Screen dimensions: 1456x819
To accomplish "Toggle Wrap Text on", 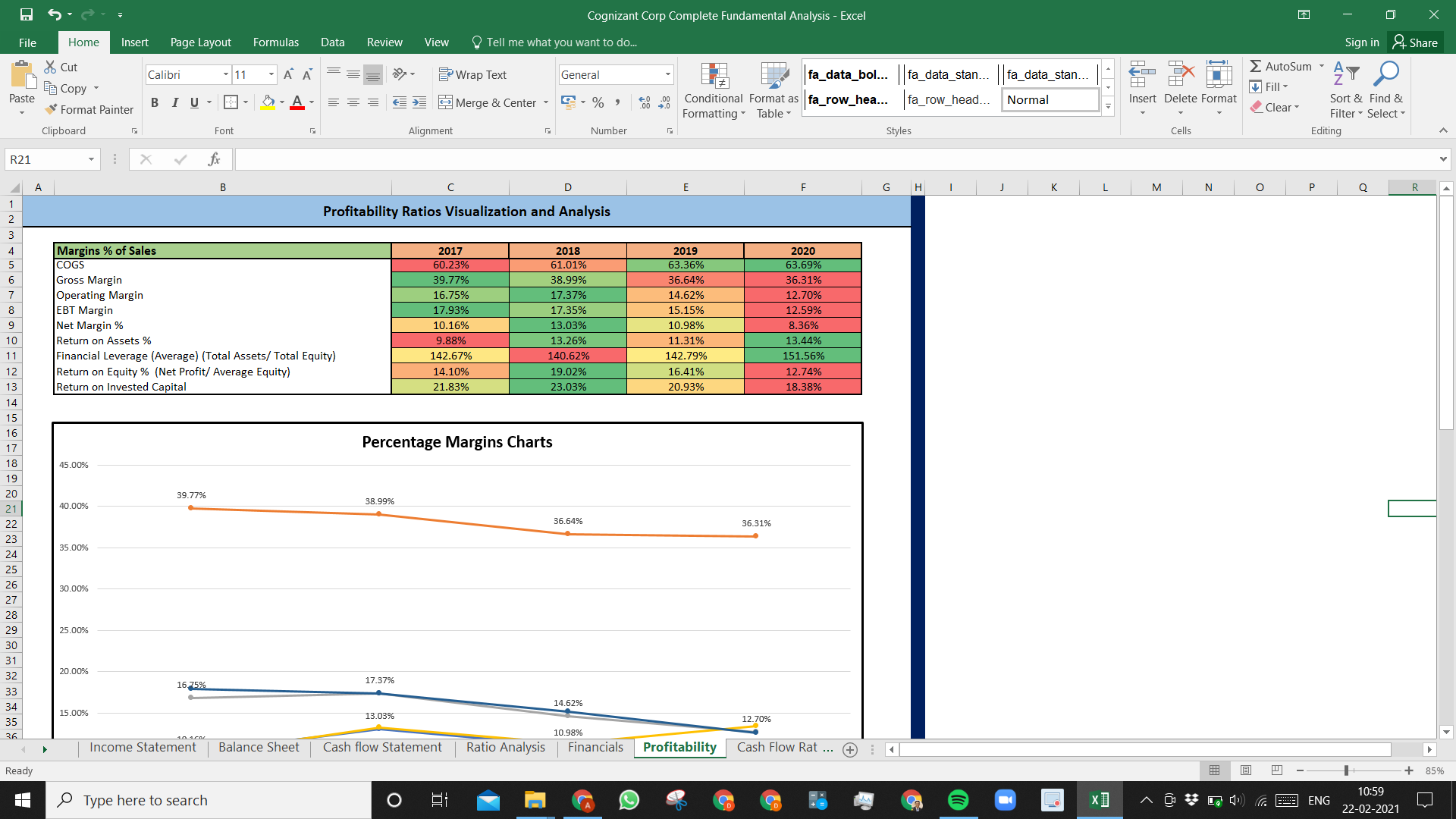I will coord(472,74).
